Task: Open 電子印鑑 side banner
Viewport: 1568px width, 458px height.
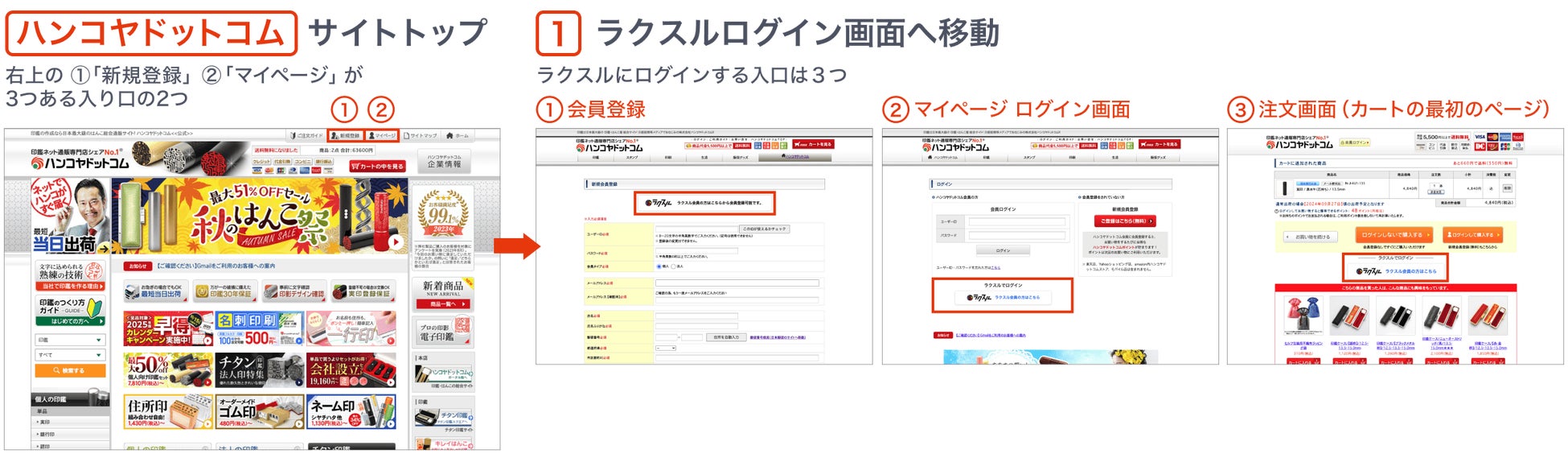Action: tap(444, 332)
